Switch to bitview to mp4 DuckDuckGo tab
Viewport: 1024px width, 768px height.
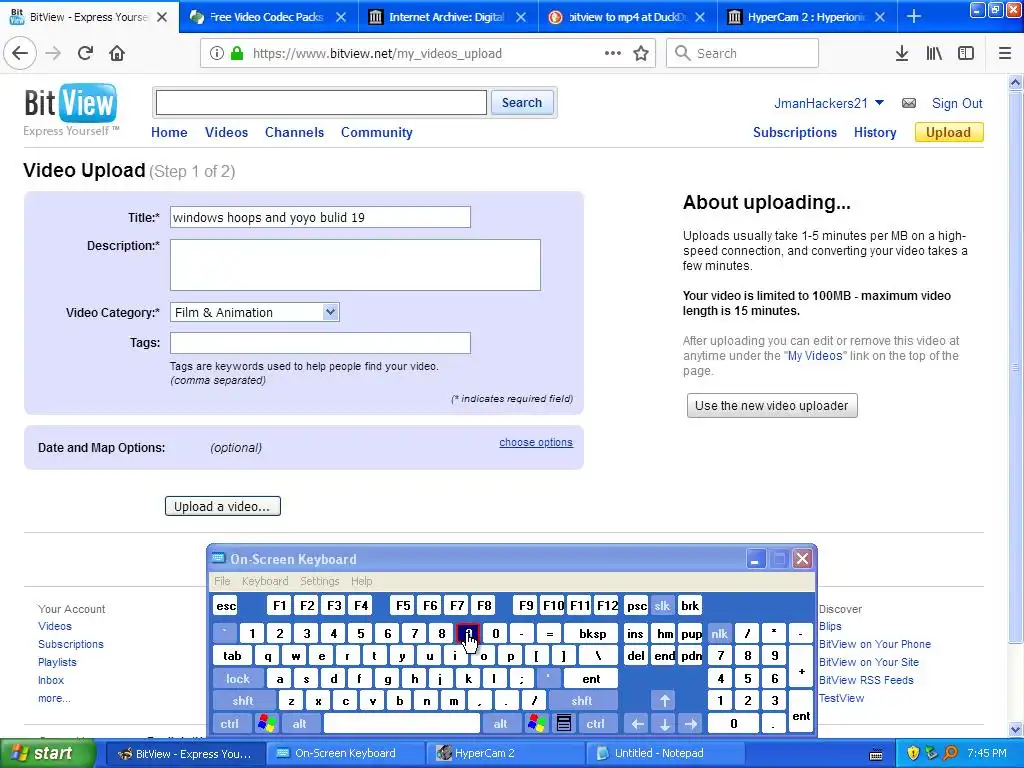tap(627, 16)
